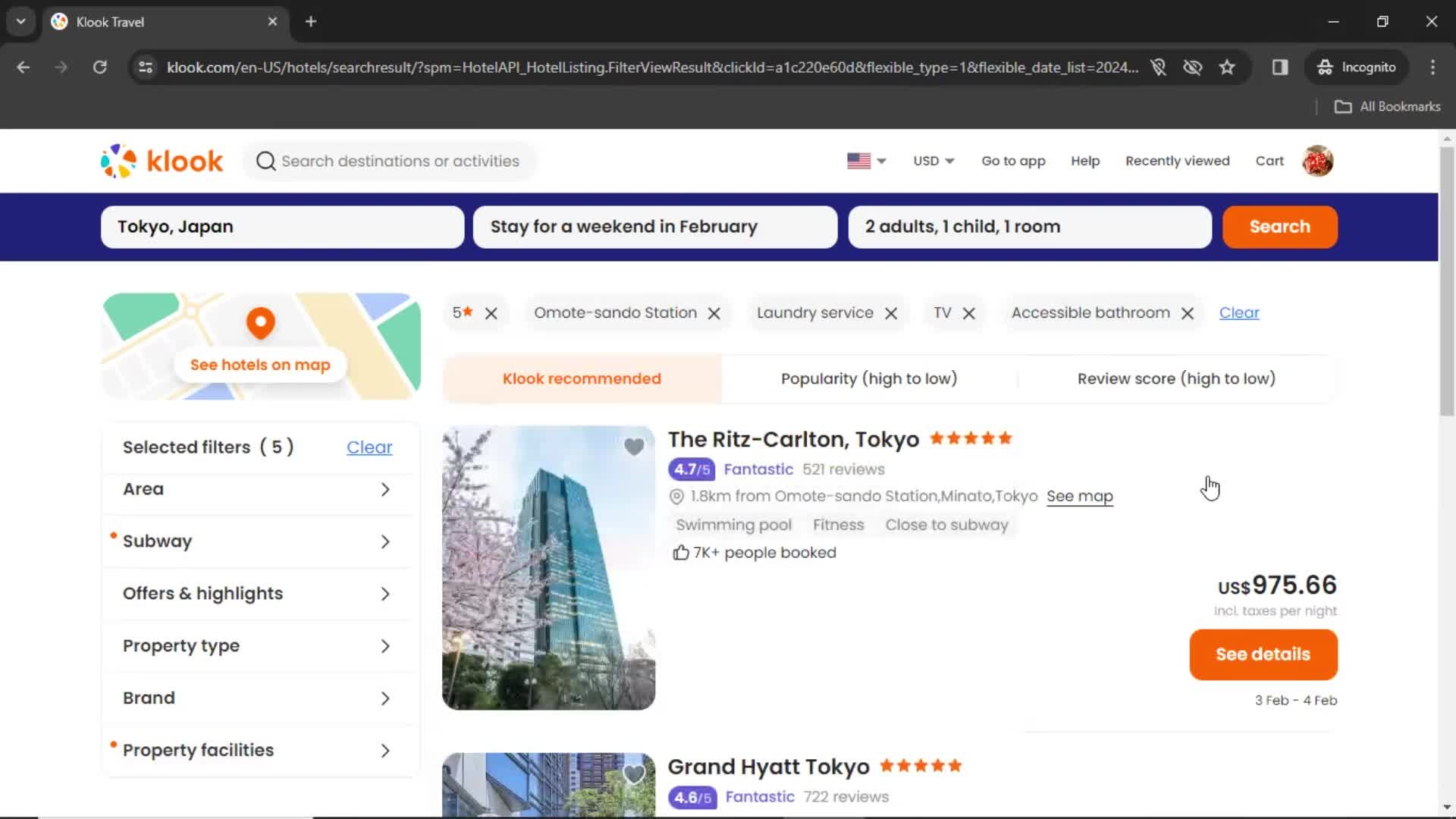Screen dimensions: 1456x819
Task: Open All Bookmarks folder
Action: pos(1388,107)
